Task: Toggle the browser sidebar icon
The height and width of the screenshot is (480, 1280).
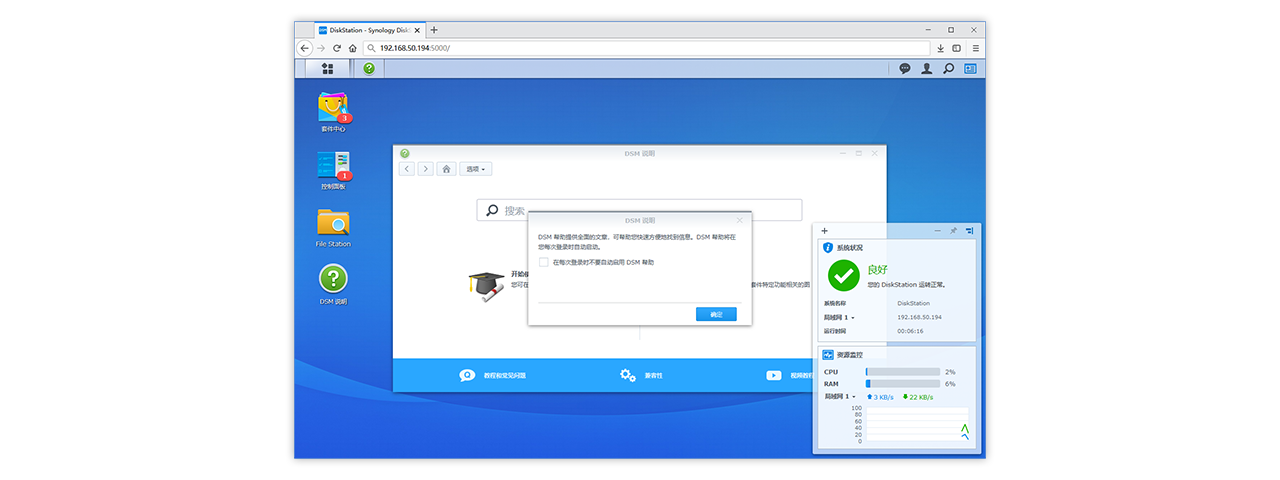Action: tap(957, 48)
